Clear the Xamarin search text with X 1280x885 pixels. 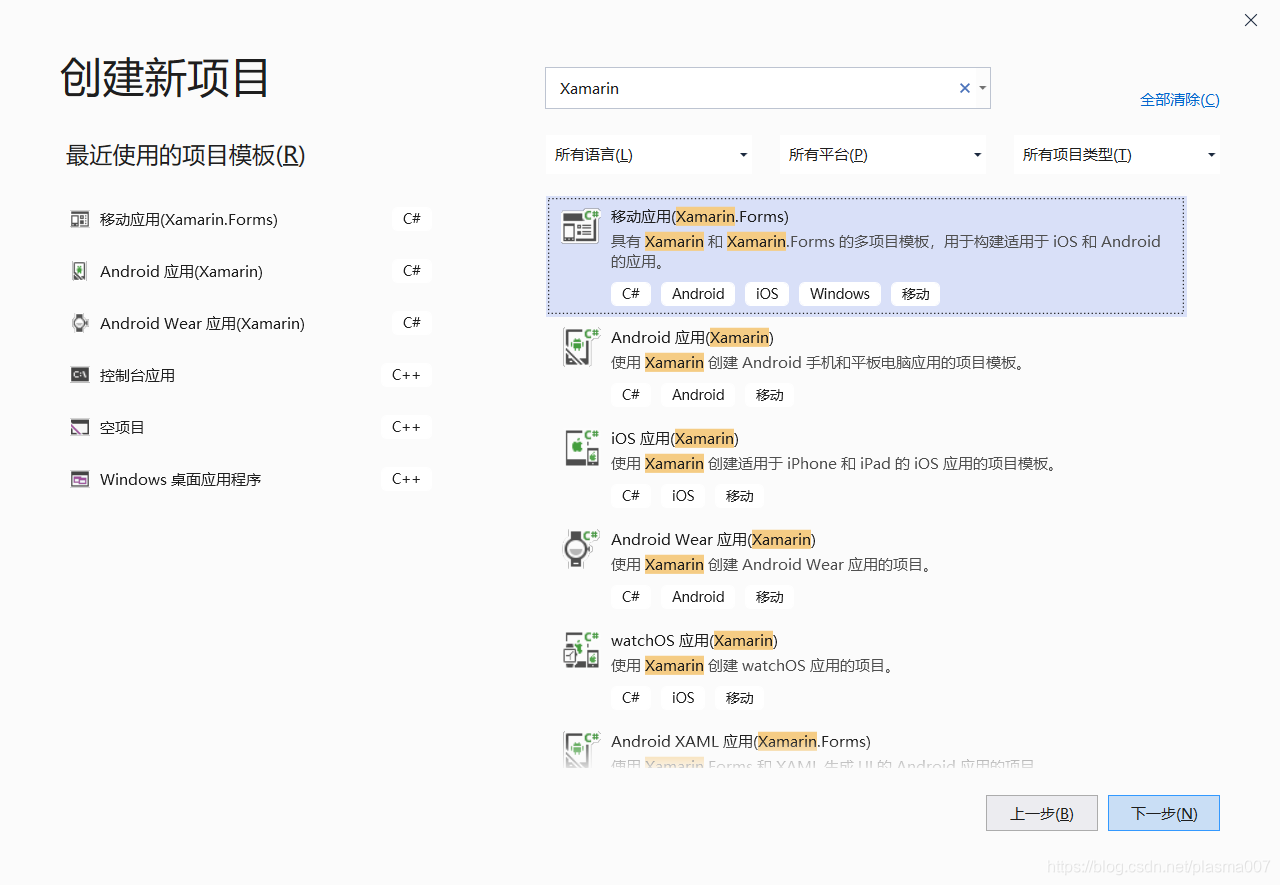965,88
